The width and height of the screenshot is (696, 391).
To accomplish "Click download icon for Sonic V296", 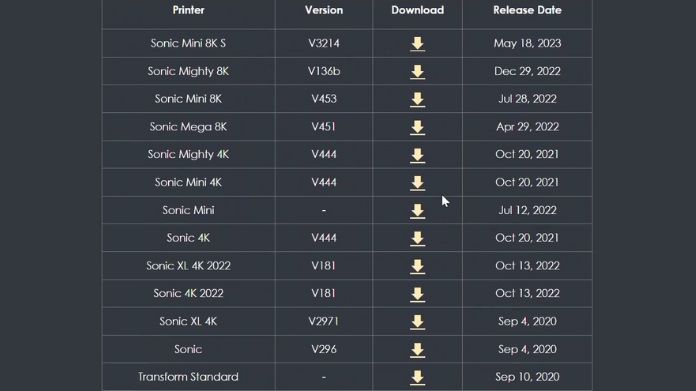I will pos(417,350).
